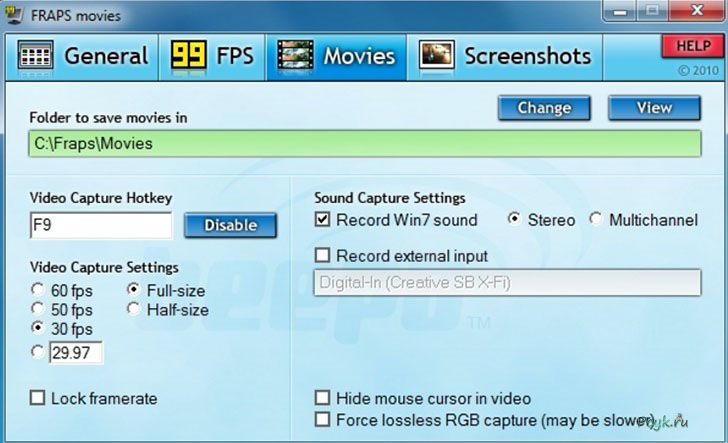The width and height of the screenshot is (728, 443).
Task: Enable Force lossless RGB capture
Action: click(323, 419)
